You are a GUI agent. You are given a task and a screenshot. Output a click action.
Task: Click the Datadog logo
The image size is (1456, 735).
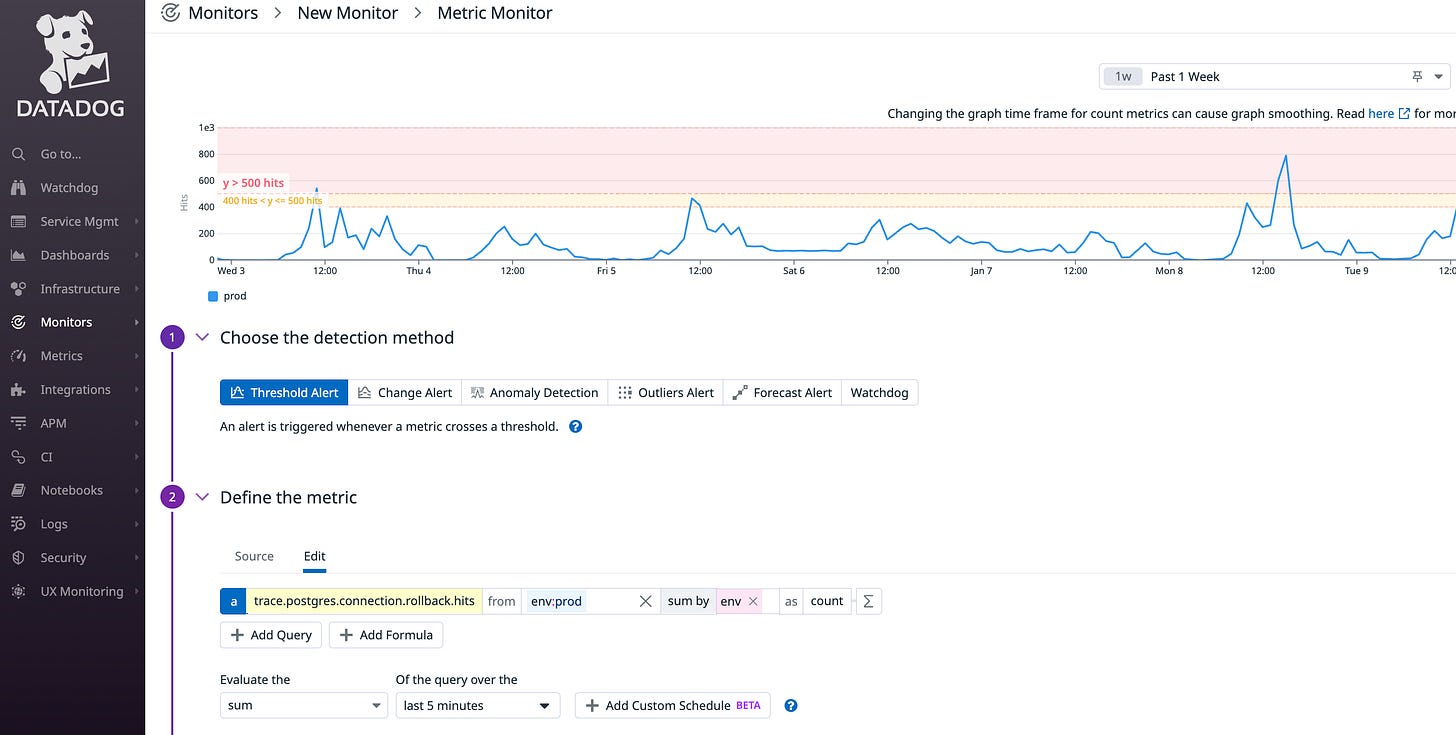(72, 62)
